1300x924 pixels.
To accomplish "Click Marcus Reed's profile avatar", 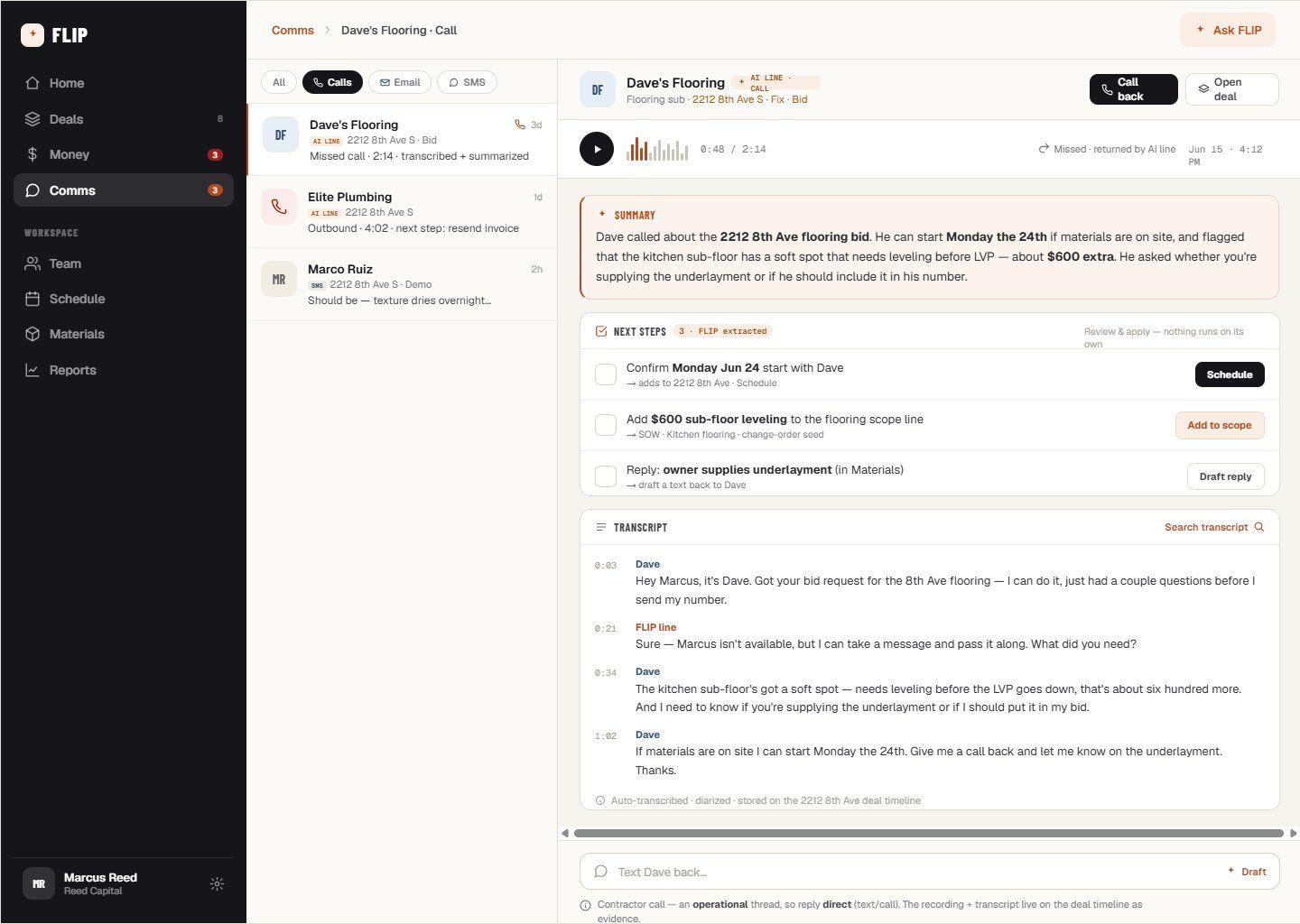I will pos(39,884).
